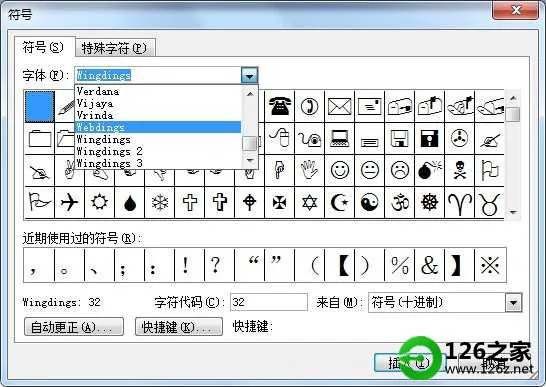The height and width of the screenshot is (387, 546).
Task: Select the water droplet symbol
Action: point(130,202)
